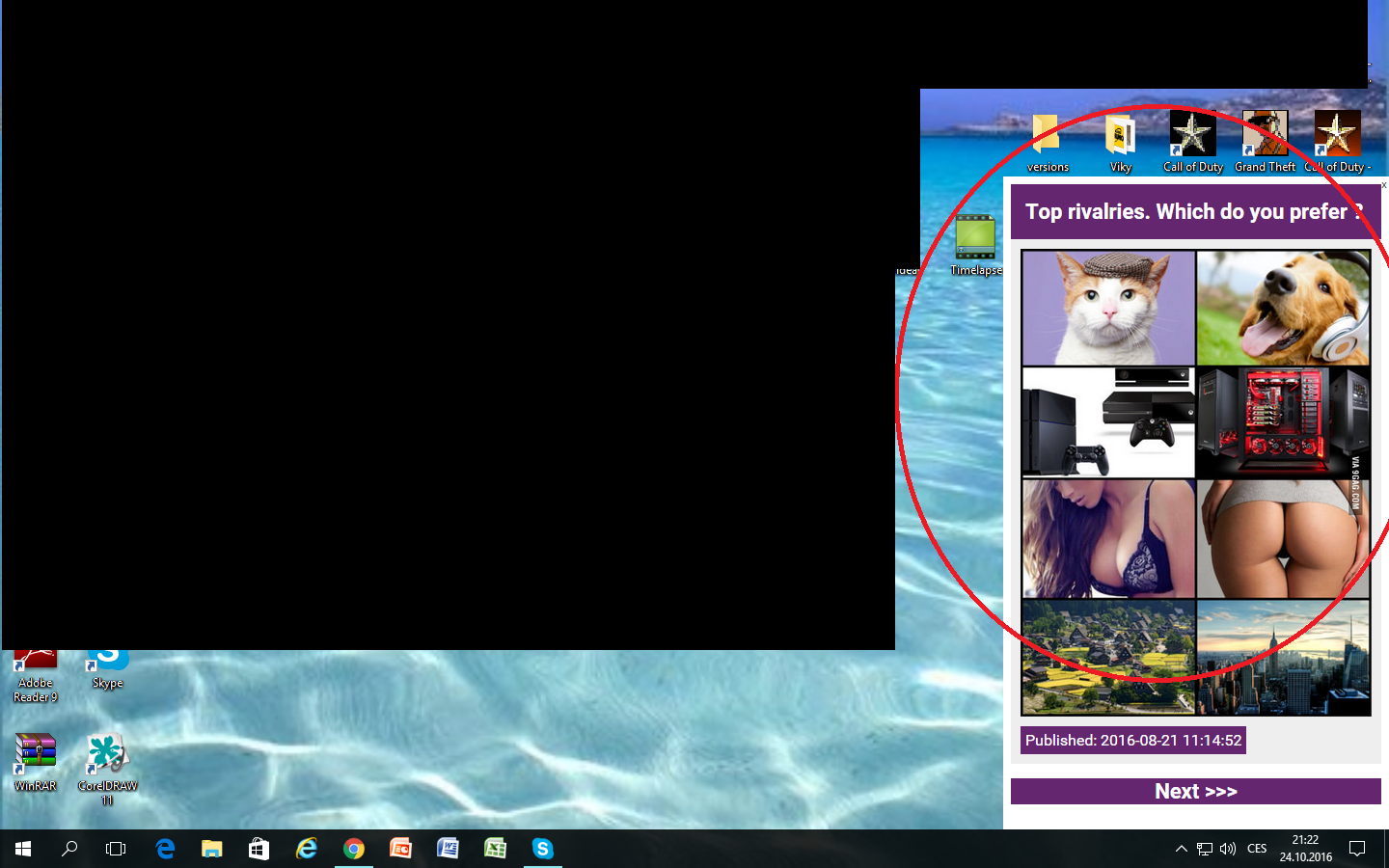Open the volume control tray icon
This screenshot has height=868, width=1389.
click(1228, 849)
